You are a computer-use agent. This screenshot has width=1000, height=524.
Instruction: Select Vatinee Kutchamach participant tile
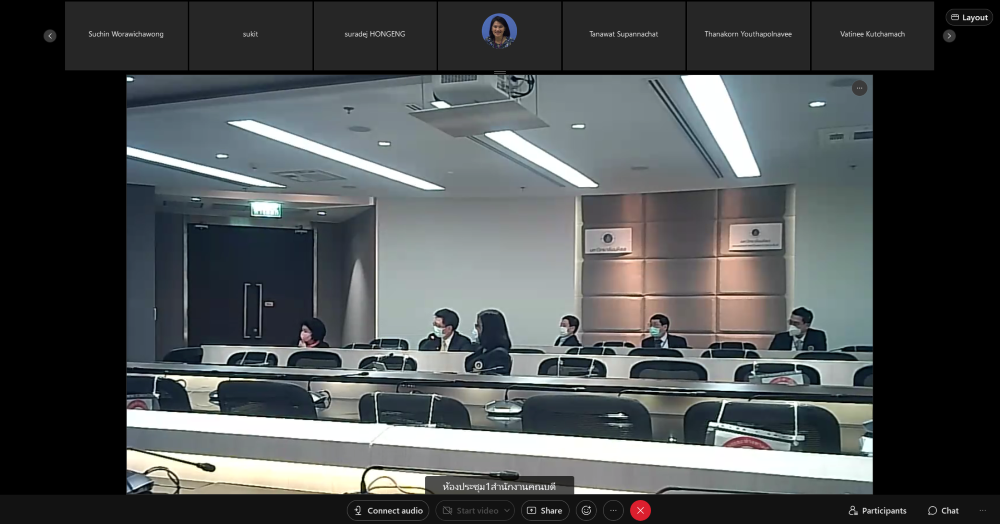coord(872,35)
